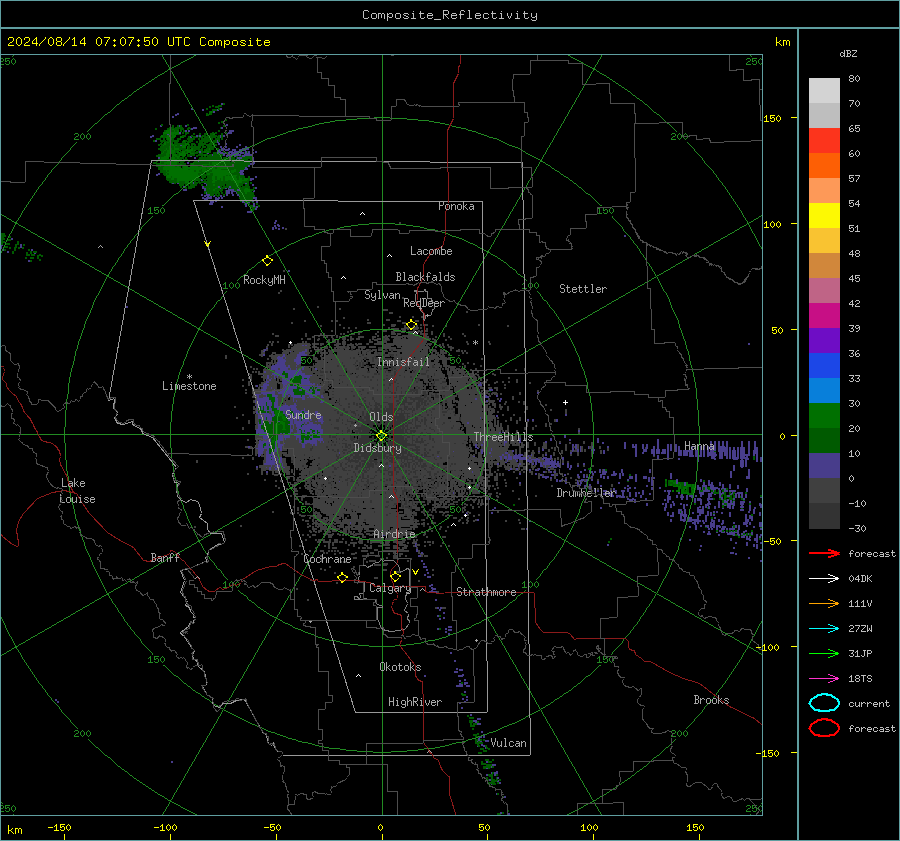The width and height of the screenshot is (900, 841).
Task: Click the cyan 27ZW arrow in the legend
Action: [824, 629]
